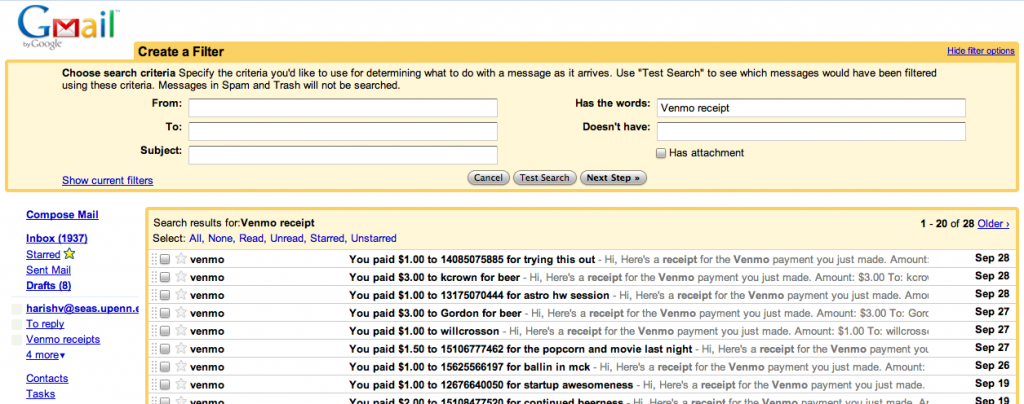Open Sent Mail folder

pyautogui.click(x=48, y=270)
